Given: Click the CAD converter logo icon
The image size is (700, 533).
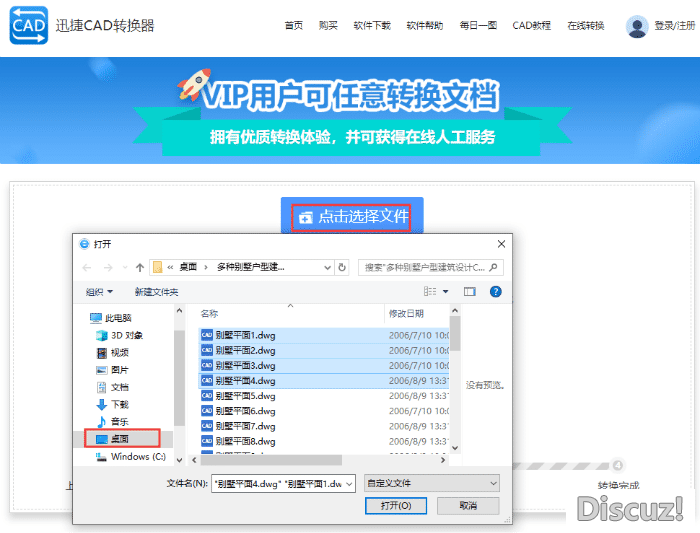Looking at the screenshot, I should 29,26.
